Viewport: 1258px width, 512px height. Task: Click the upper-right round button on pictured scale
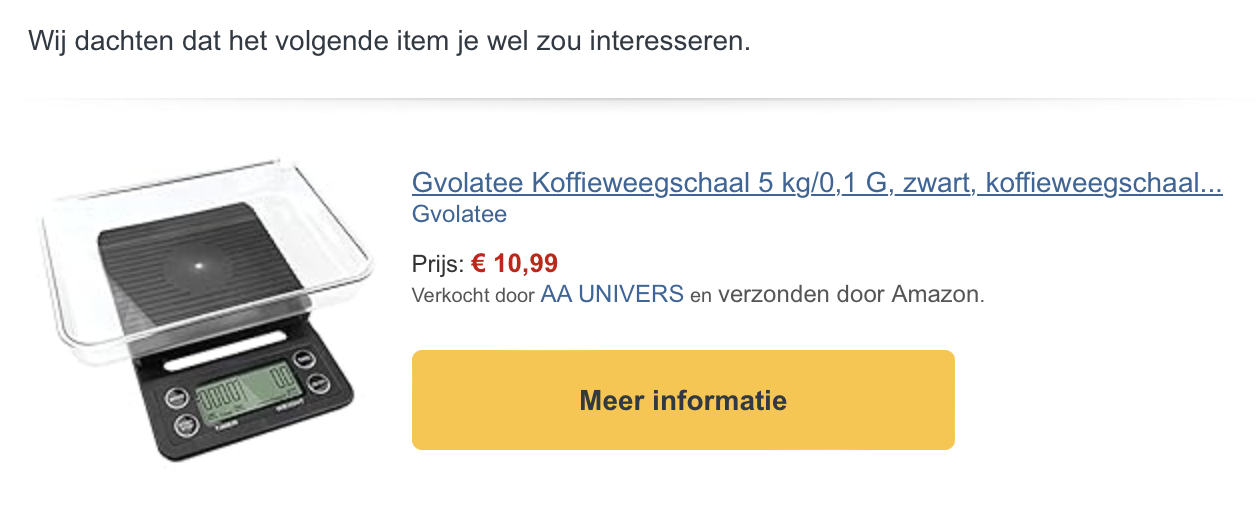[303, 361]
